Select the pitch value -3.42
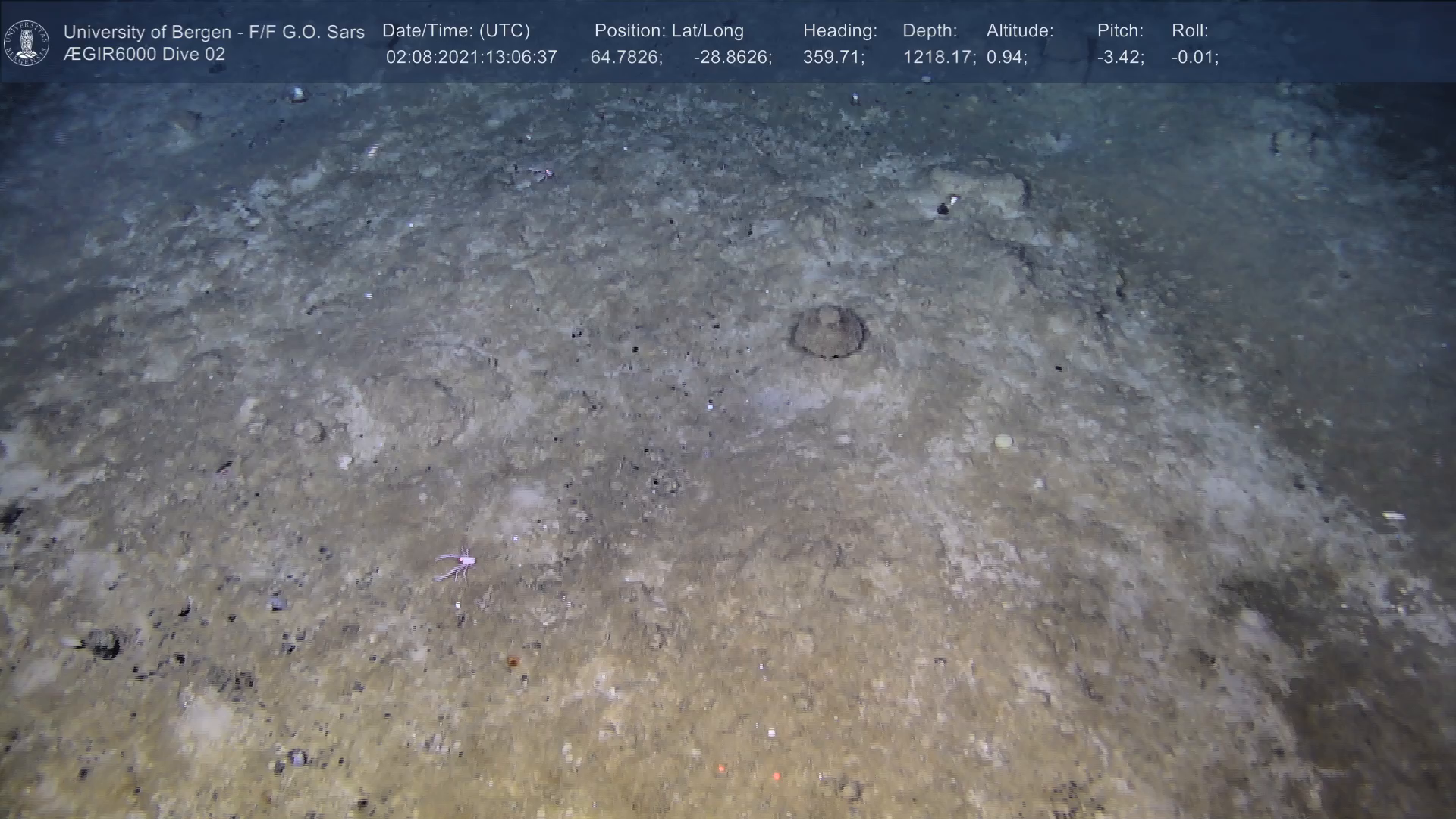 click(x=1120, y=58)
